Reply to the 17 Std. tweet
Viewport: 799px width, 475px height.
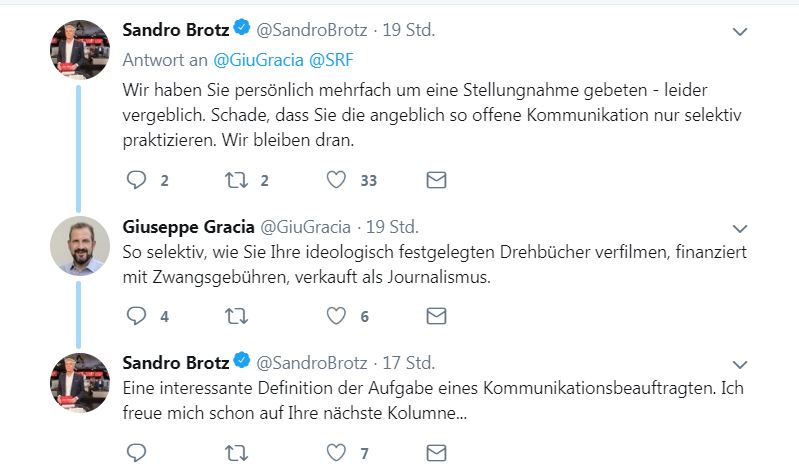coord(136,453)
